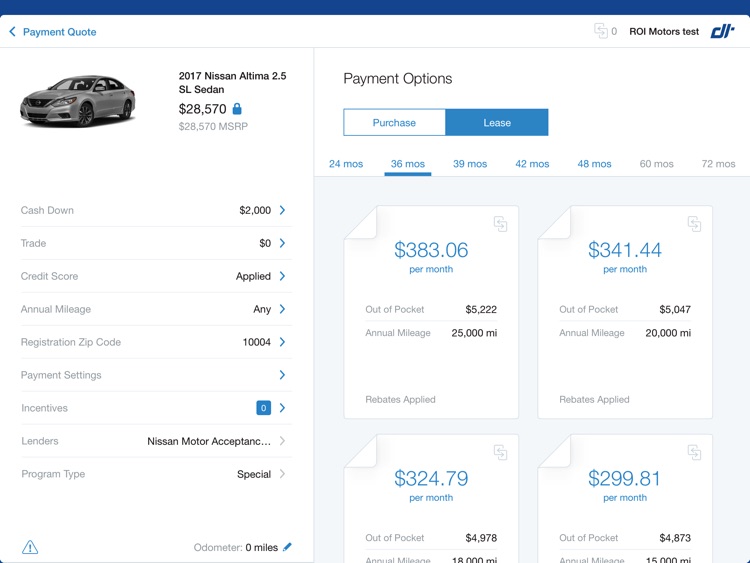Edit odometer with the pencil icon

pos(287,547)
